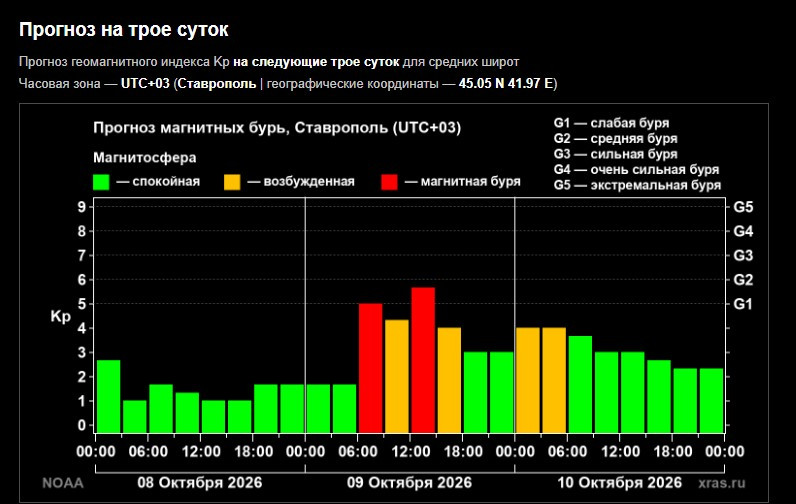Click the '12:00' time label above 08 Октября
796x504 pixels.
201,451
